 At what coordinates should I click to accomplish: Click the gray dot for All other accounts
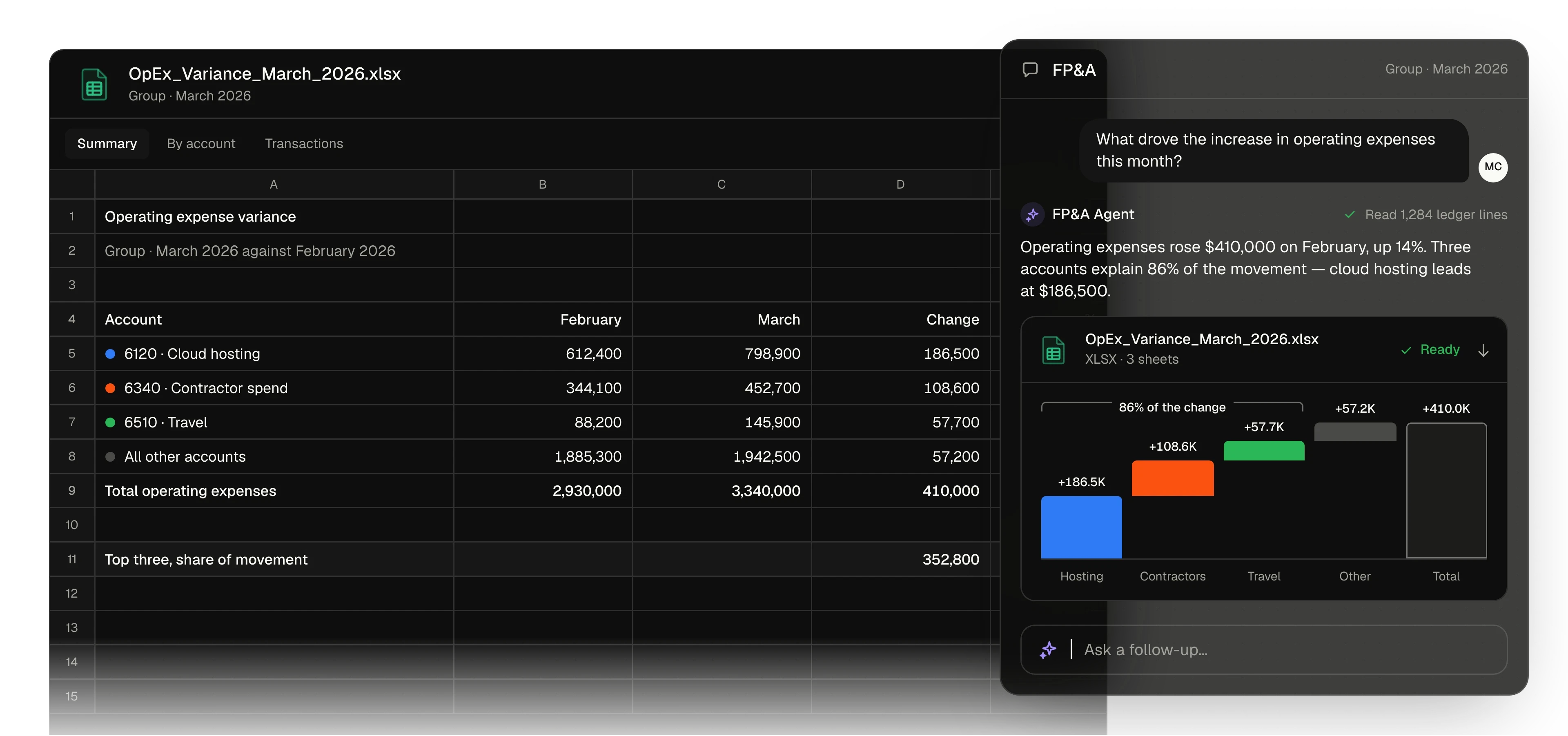click(x=110, y=457)
